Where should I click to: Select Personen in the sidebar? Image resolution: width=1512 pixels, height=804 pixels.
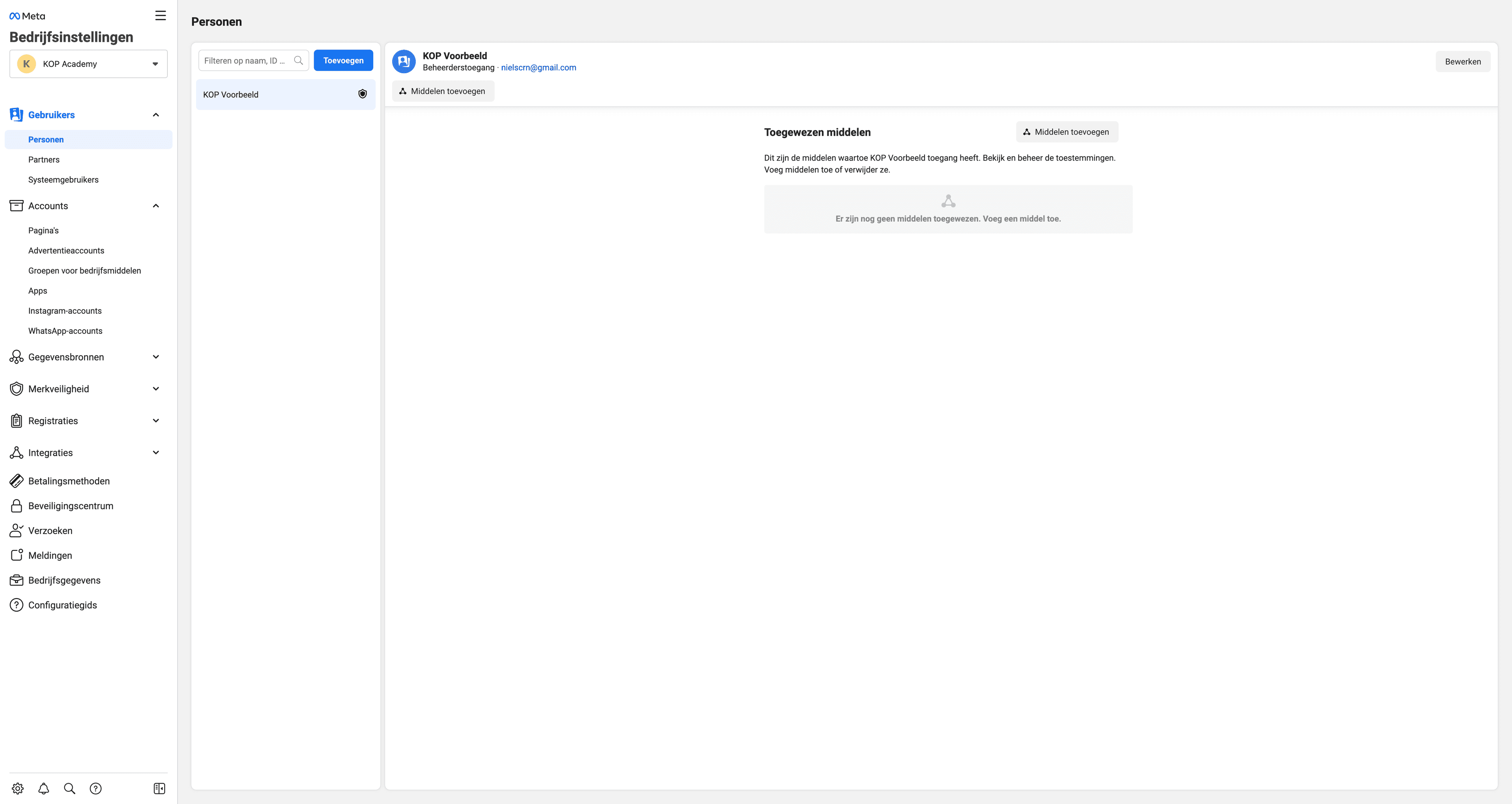click(x=89, y=140)
